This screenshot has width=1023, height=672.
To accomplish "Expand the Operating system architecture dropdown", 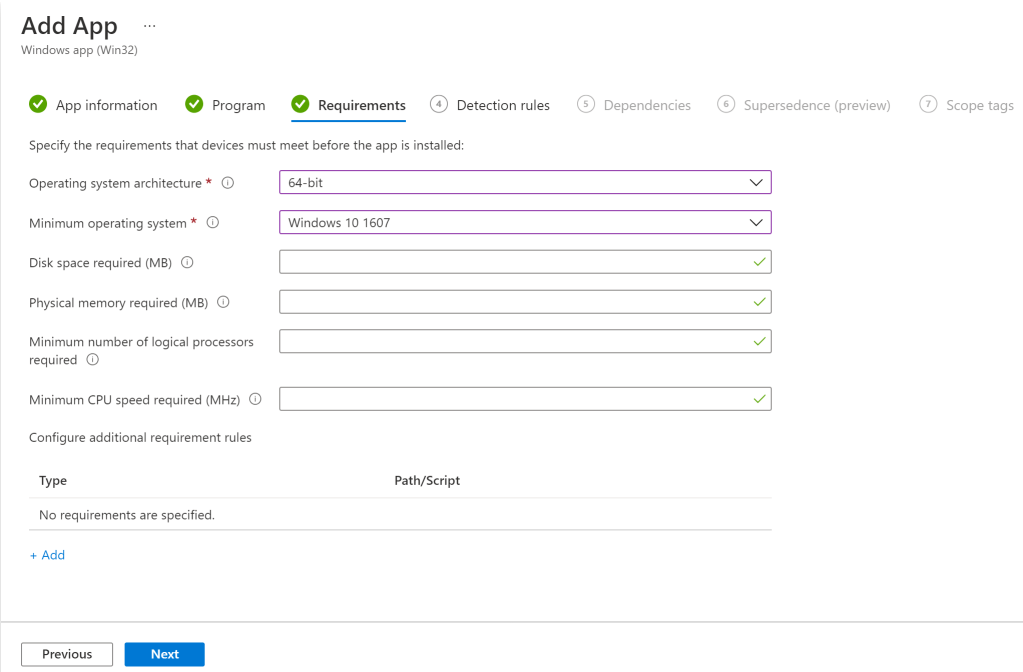I will tap(525, 183).
